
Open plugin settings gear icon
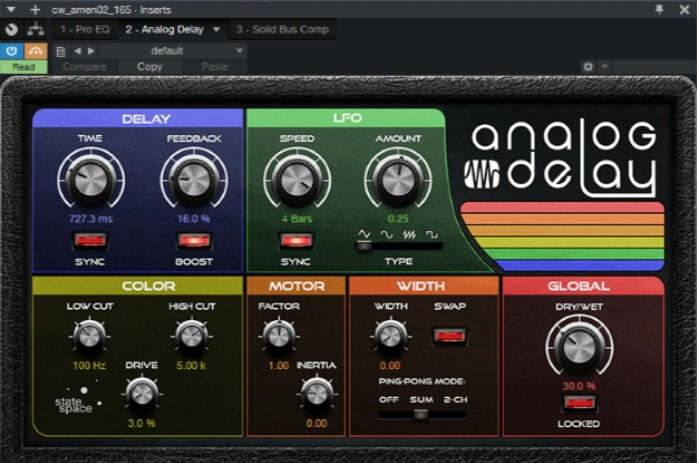pos(588,67)
